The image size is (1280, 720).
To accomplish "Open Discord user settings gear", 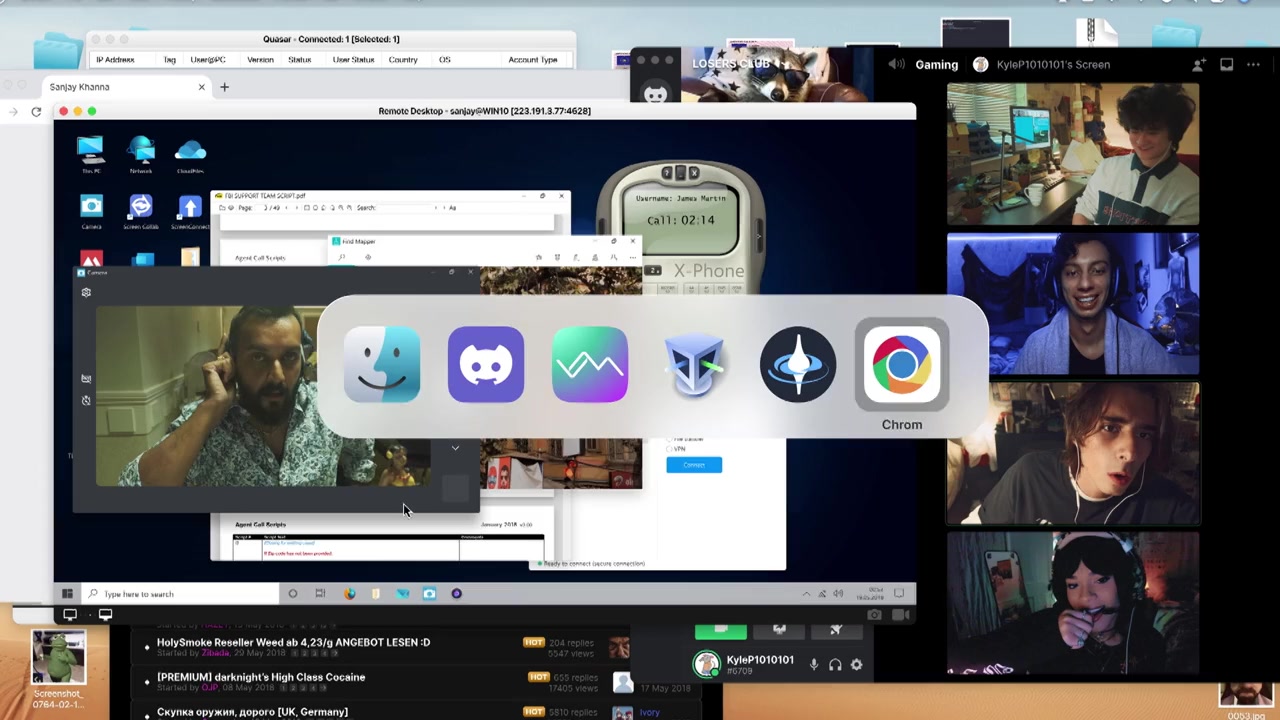I will [856, 664].
